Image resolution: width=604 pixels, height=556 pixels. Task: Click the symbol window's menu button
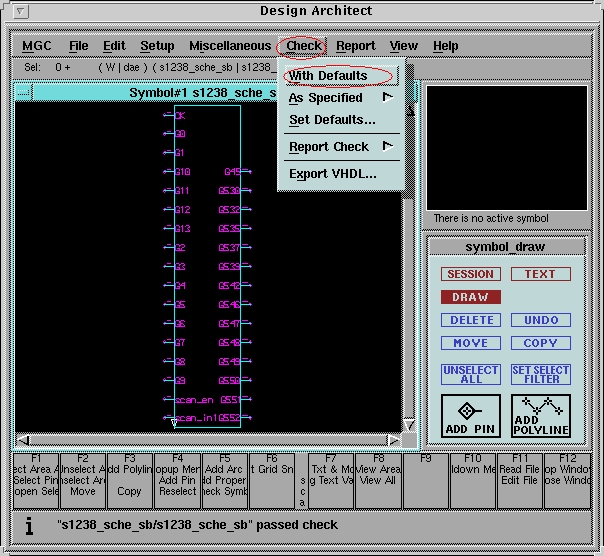(23, 93)
